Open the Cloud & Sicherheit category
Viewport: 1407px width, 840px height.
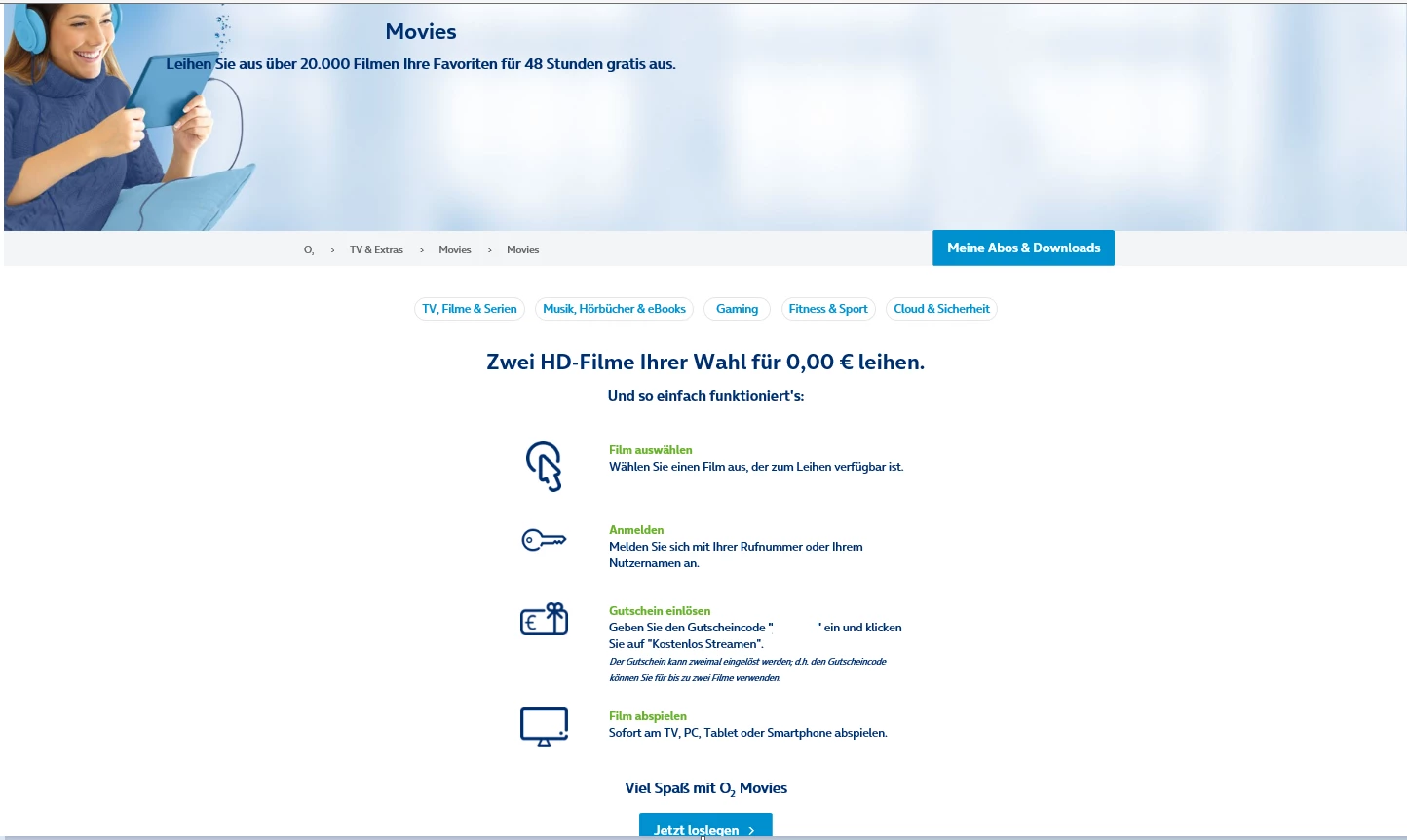point(941,309)
